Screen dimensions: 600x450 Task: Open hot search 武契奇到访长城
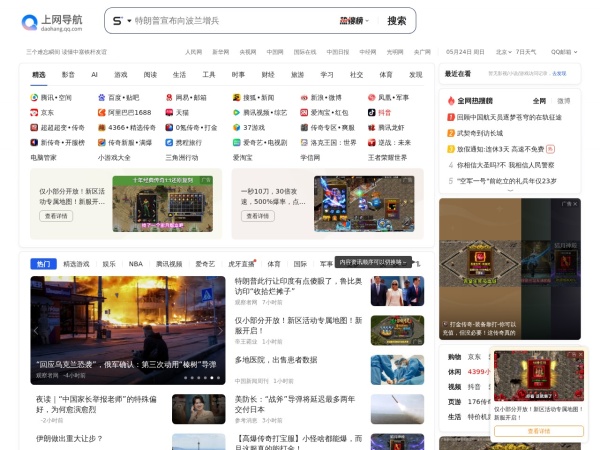[x=479, y=133]
